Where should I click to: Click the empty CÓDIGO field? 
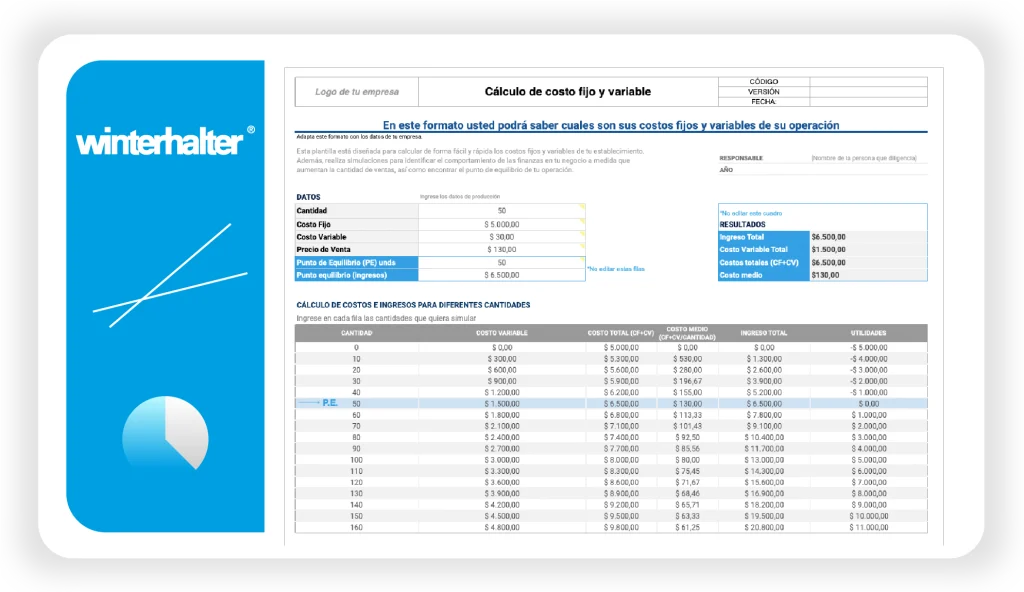(868, 82)
